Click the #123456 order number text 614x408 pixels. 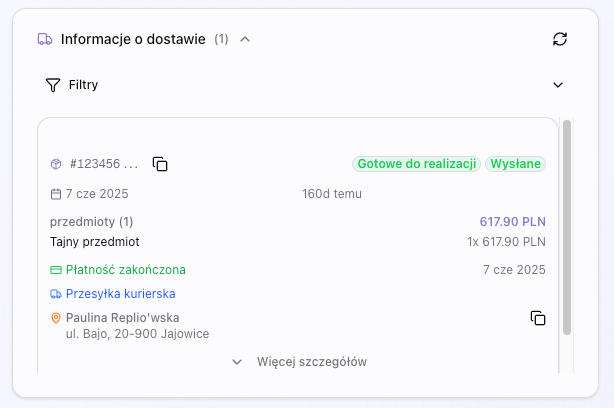tap(104, 164)
